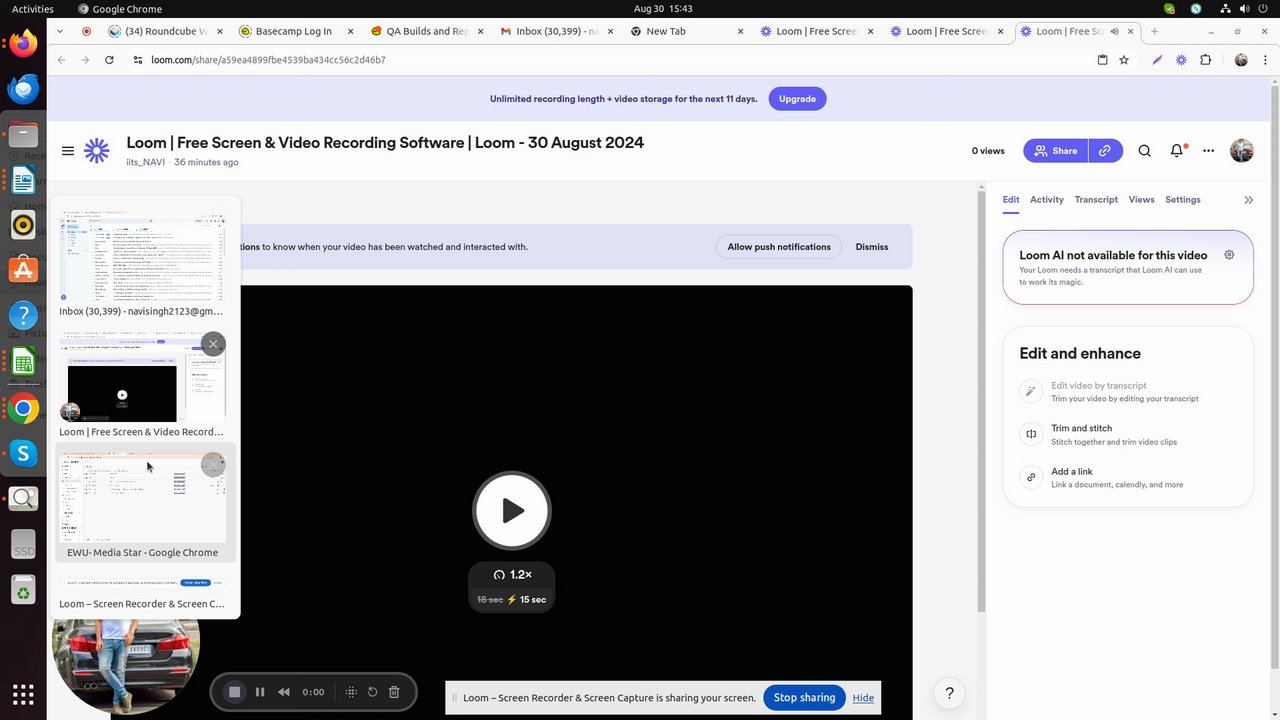
Task: Open the Settings tab in the sidebar
Action: tap(1182, 200)
